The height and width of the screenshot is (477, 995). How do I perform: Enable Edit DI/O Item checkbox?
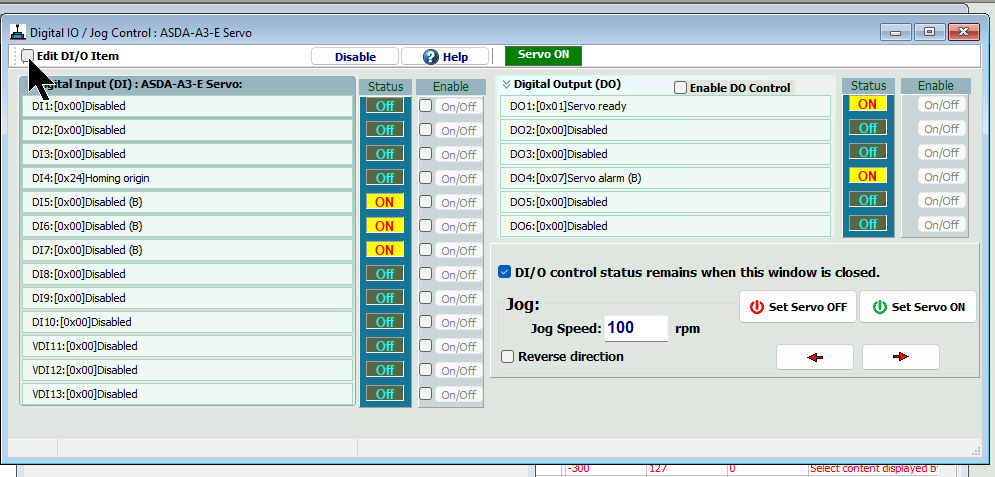pyautogui.click(x=27, y=56)
